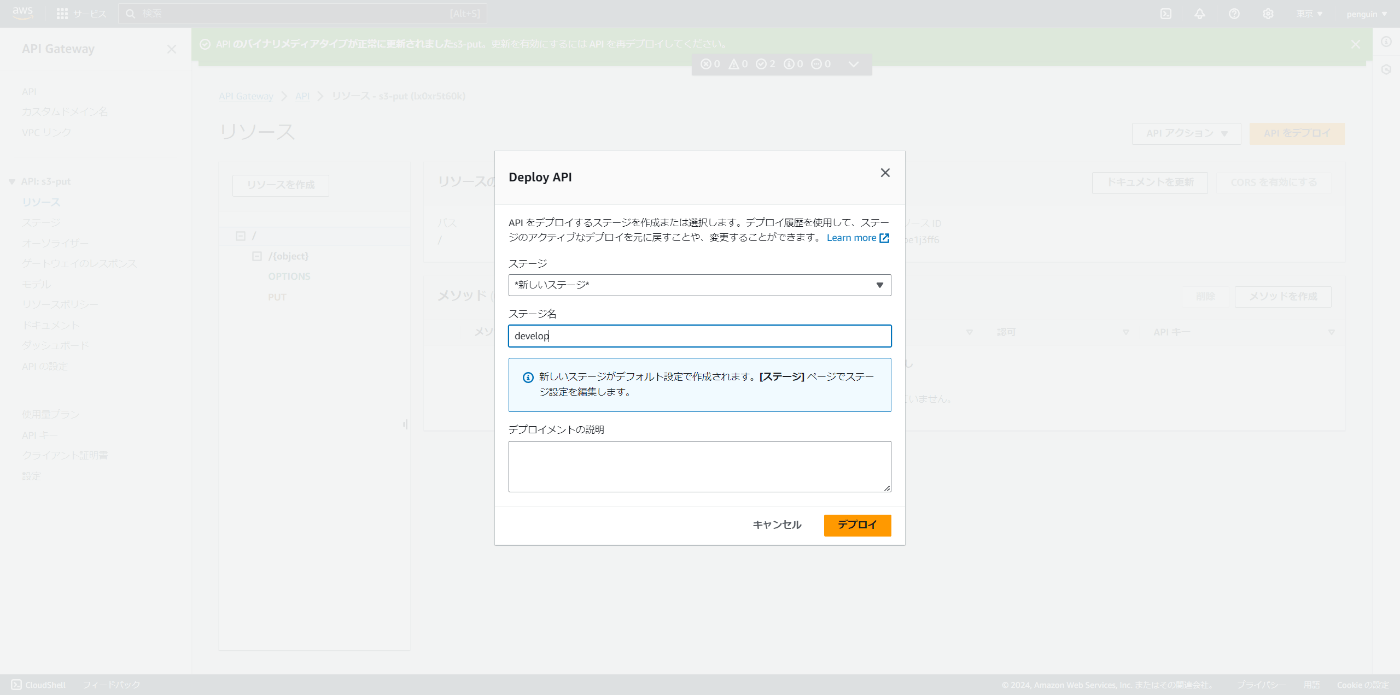Close the API Gateway side navigation
The image size is (1400, 695).
(x=172, y=49)
